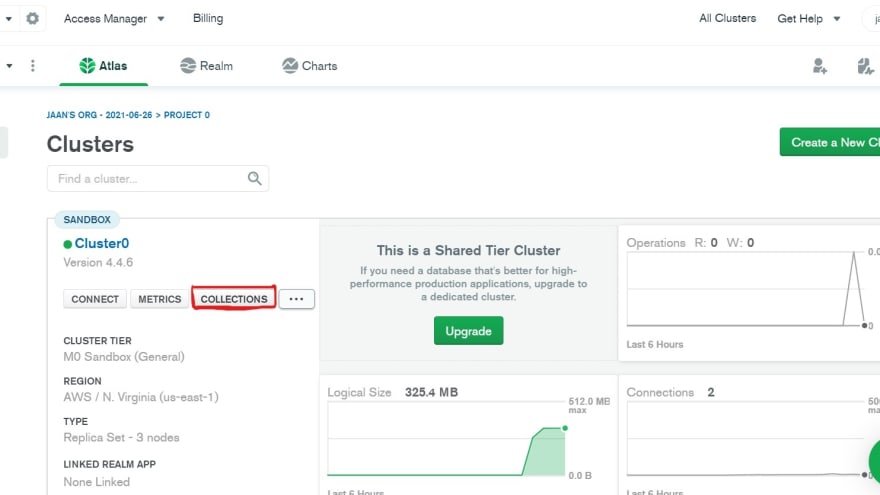The image size is (880, 495).
Task: Click the METRICS button
Action: click(159, 299)
